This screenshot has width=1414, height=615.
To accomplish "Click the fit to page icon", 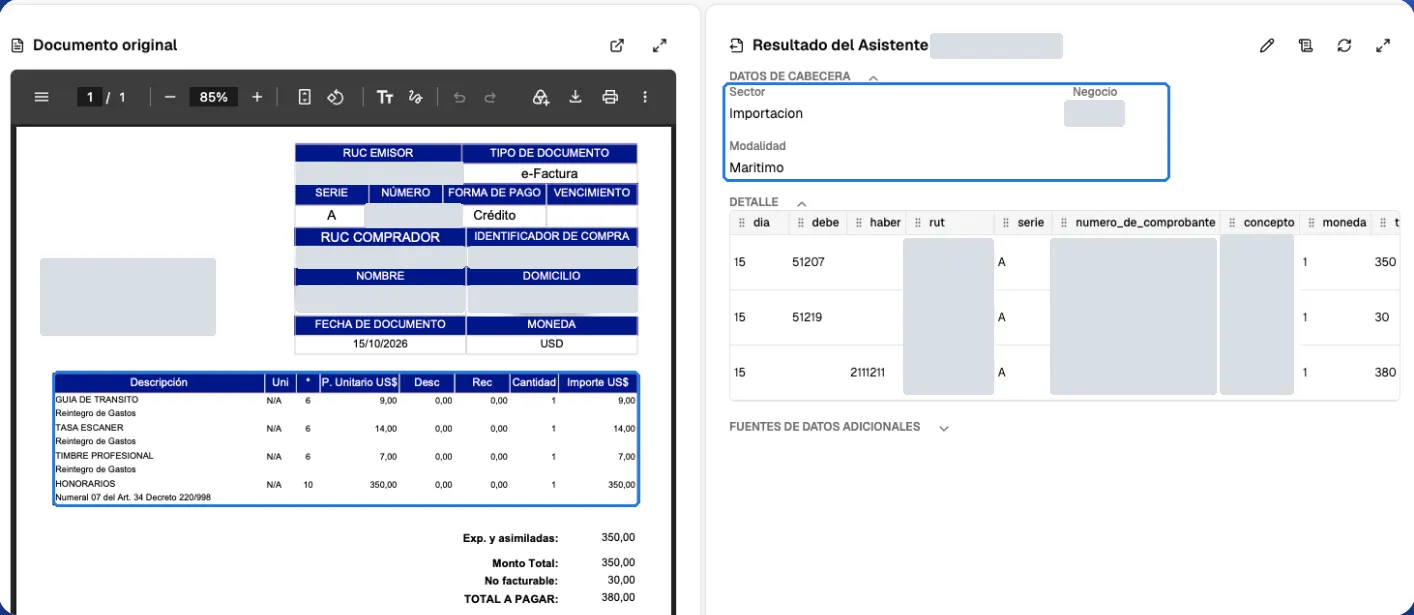I will [305, 97].
